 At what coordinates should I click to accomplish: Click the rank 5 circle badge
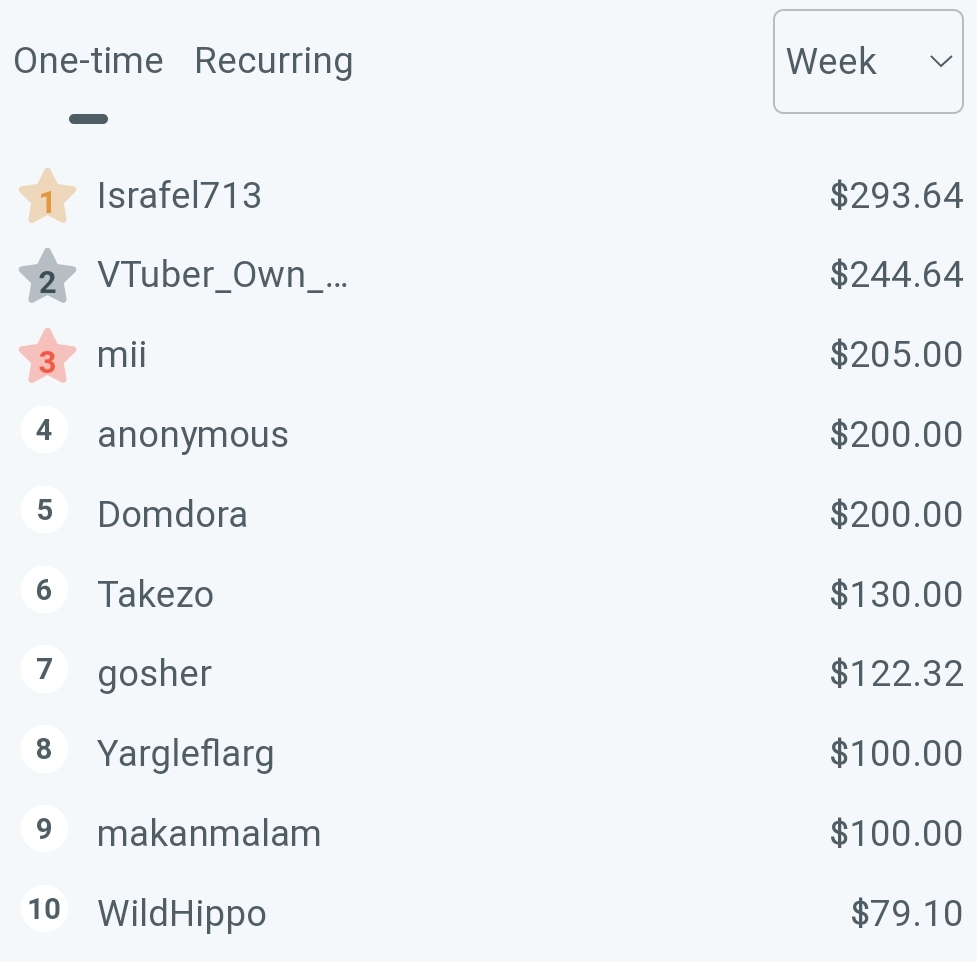(44, 510)
